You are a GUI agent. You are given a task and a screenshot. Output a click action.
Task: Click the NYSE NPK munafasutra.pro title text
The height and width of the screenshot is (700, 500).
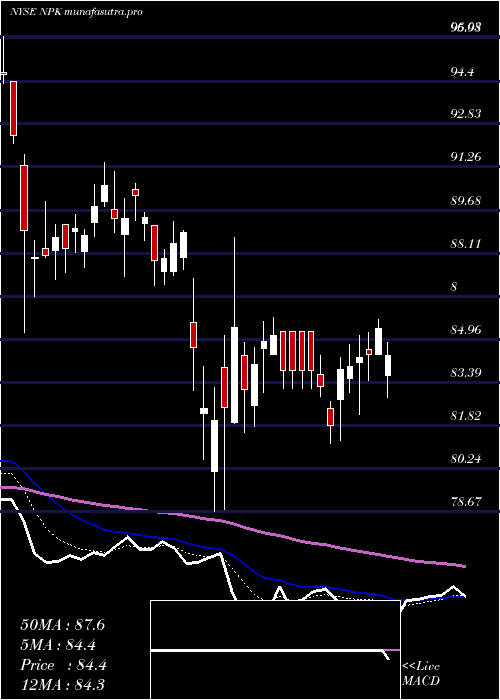pos(76,12)
